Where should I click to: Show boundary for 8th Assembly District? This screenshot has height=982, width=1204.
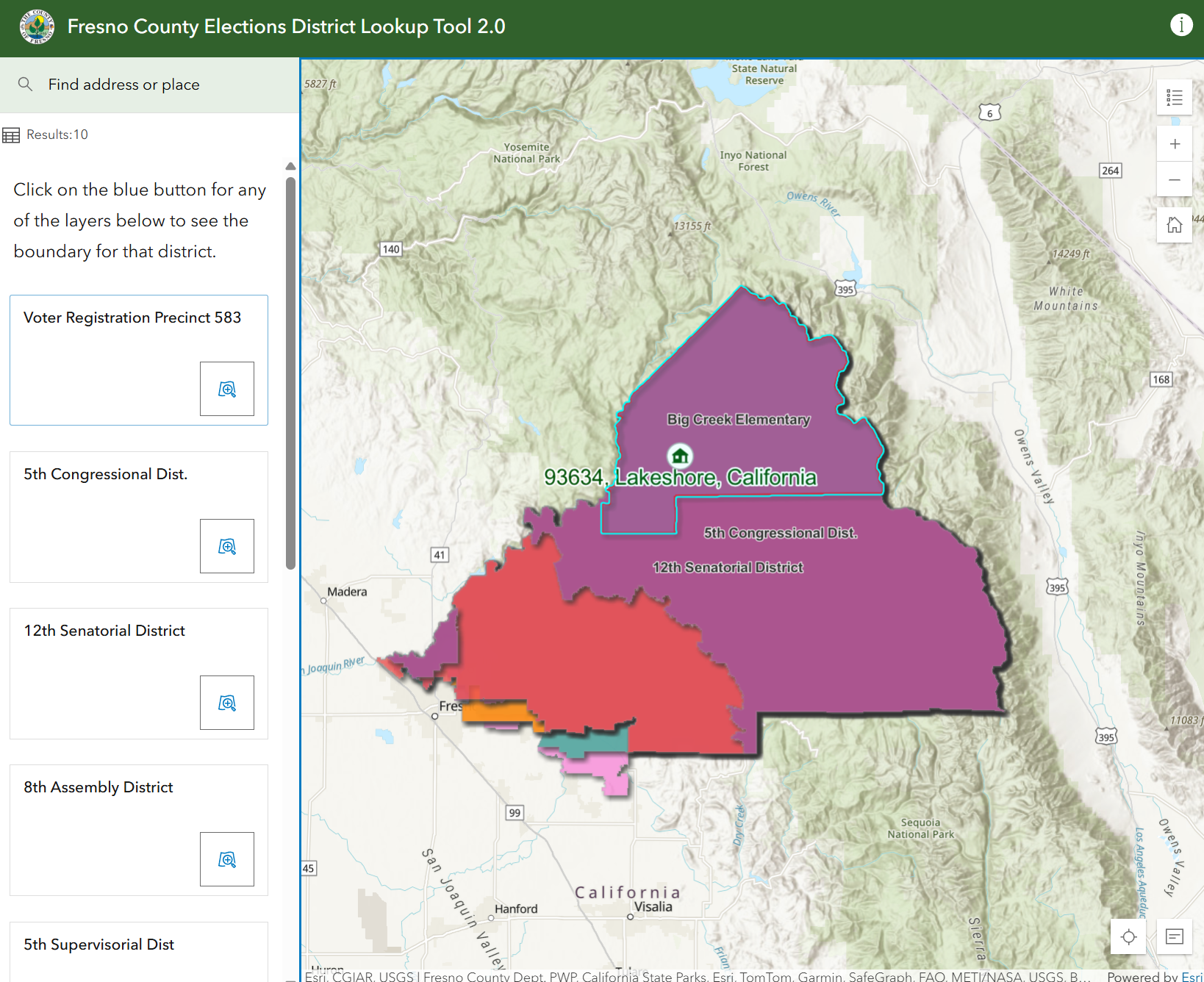tap(226, 859)
